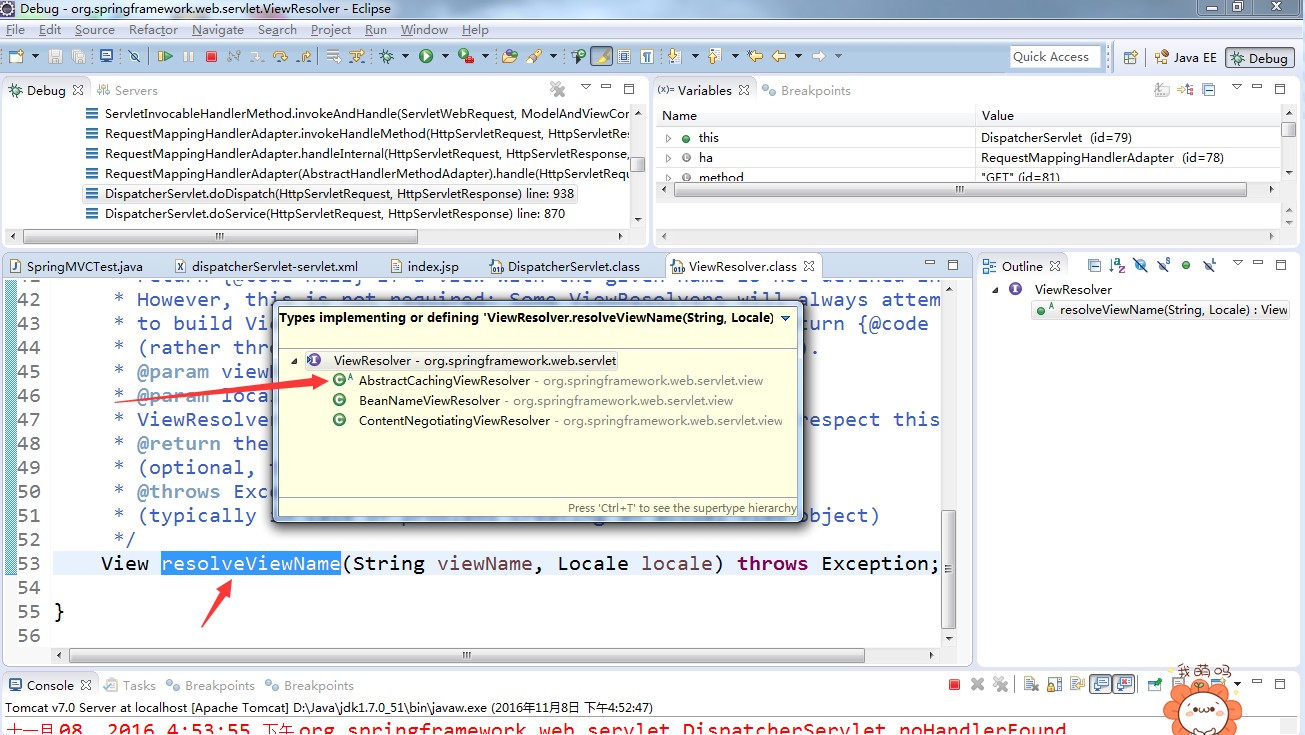This screenshot has width=1305, height=735.
Task: Toggle Show Whitespace Characters in toolbar
Action: click(647, 56)
